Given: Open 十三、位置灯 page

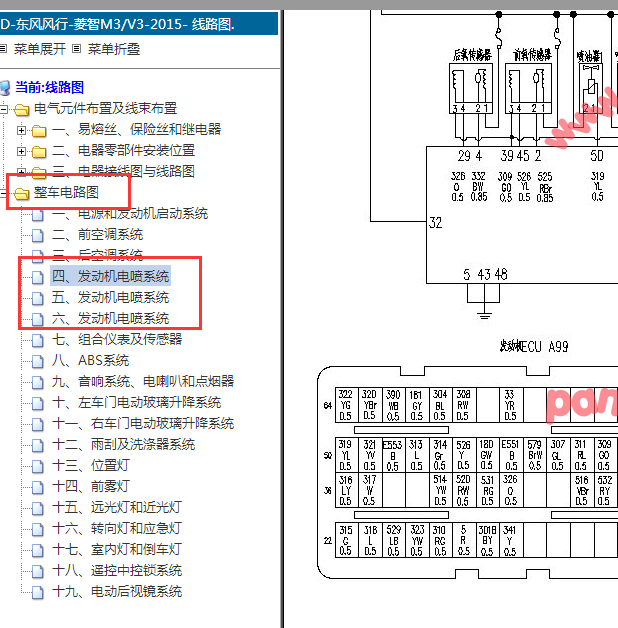Looking at the screenshot, I should [x=91, y=465].
